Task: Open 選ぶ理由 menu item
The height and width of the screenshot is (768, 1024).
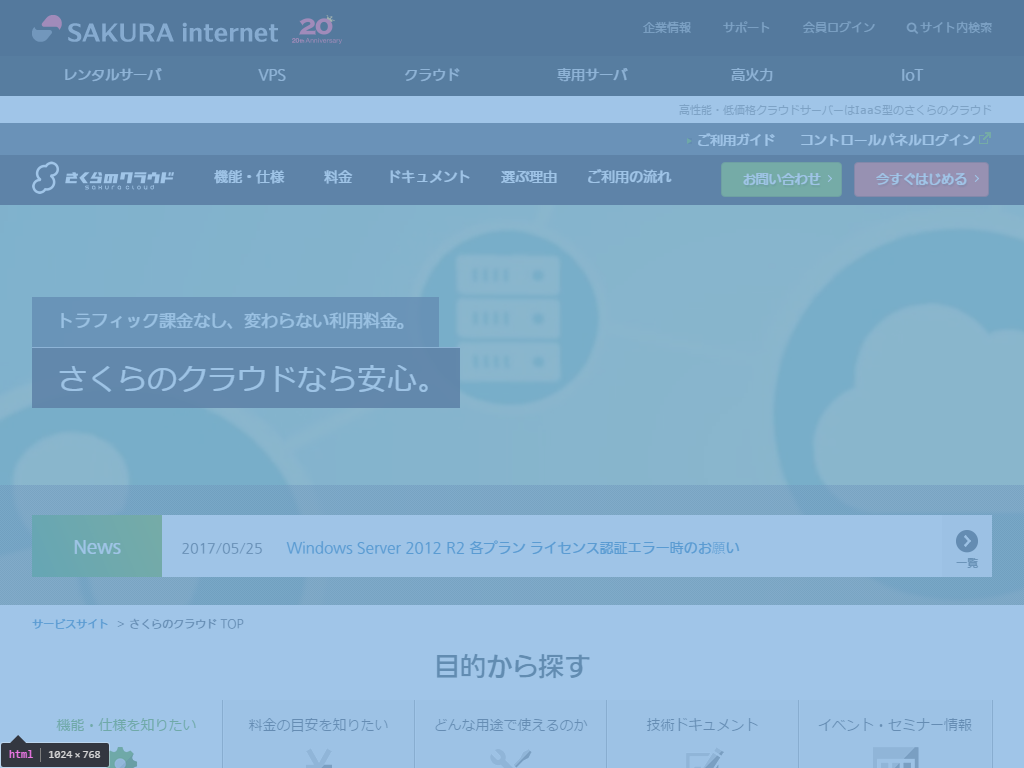Action: [529, 177]
